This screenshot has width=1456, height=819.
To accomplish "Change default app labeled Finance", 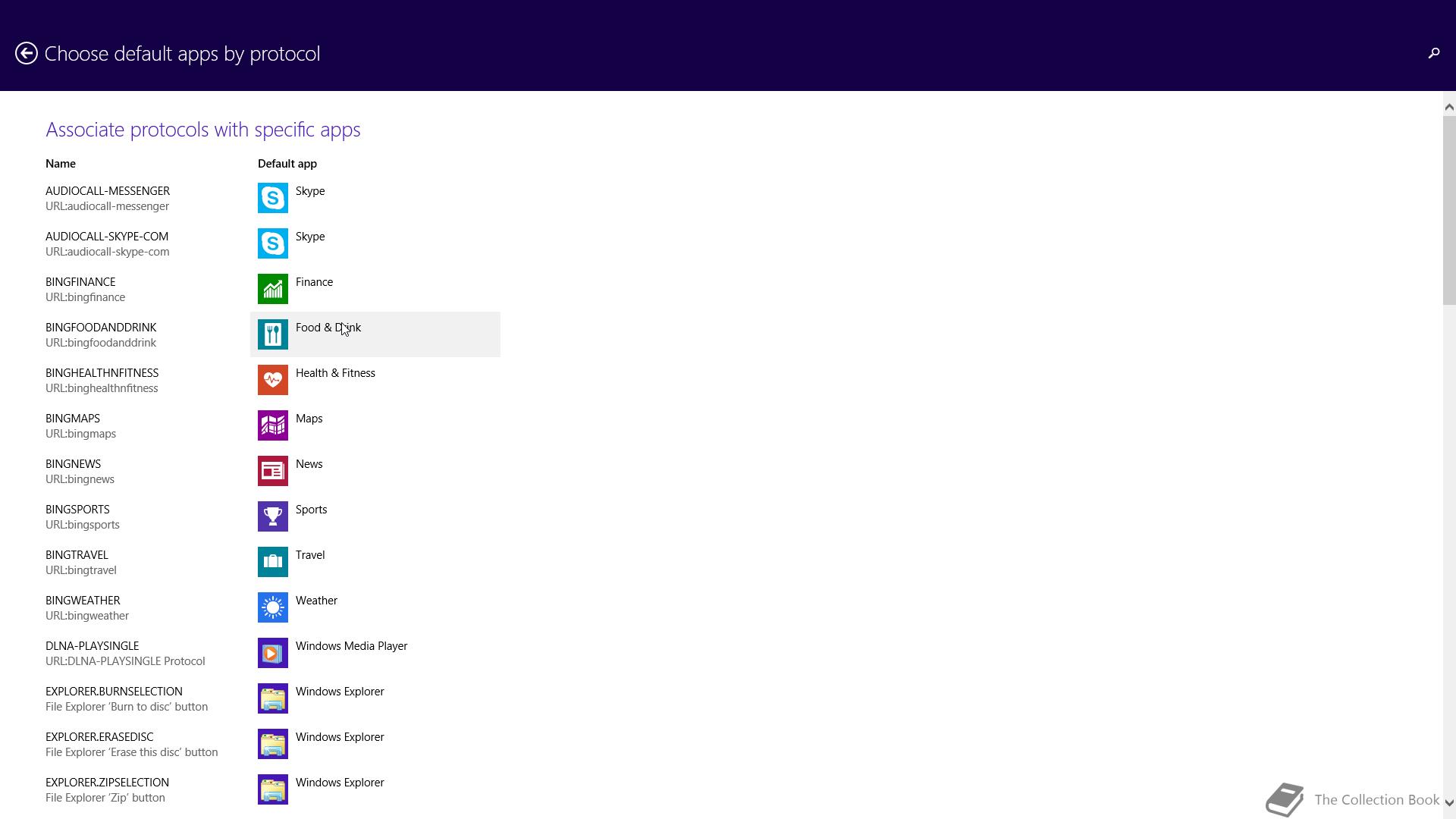I will tap(314, 282).
